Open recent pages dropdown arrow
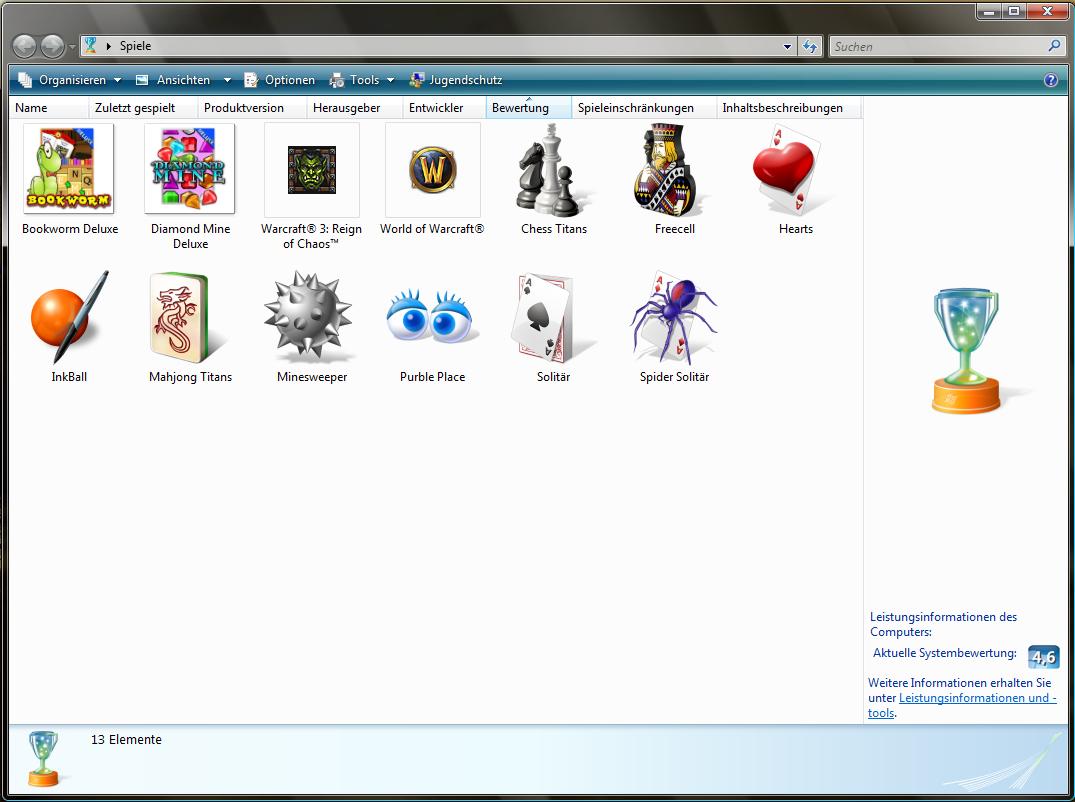The width and height of the screenshot is (1075, 802). pos(72,47)
